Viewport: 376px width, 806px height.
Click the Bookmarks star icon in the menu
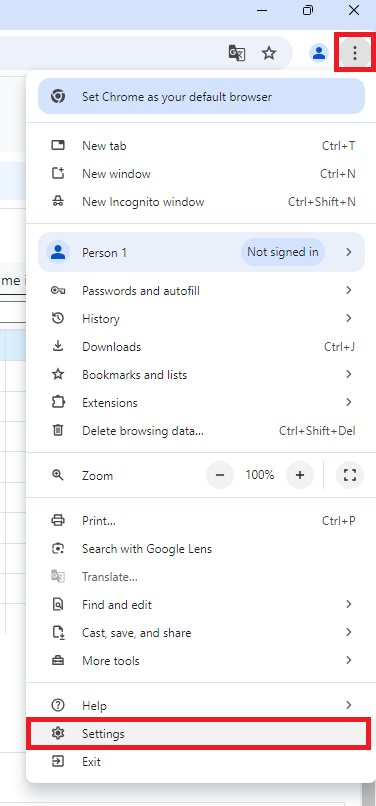(x=58, y=374)
